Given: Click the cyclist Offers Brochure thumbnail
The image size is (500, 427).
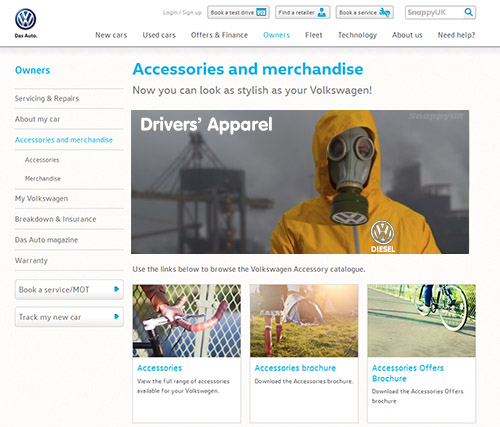Looking at the screenshot, I should [x=422, y=321].
